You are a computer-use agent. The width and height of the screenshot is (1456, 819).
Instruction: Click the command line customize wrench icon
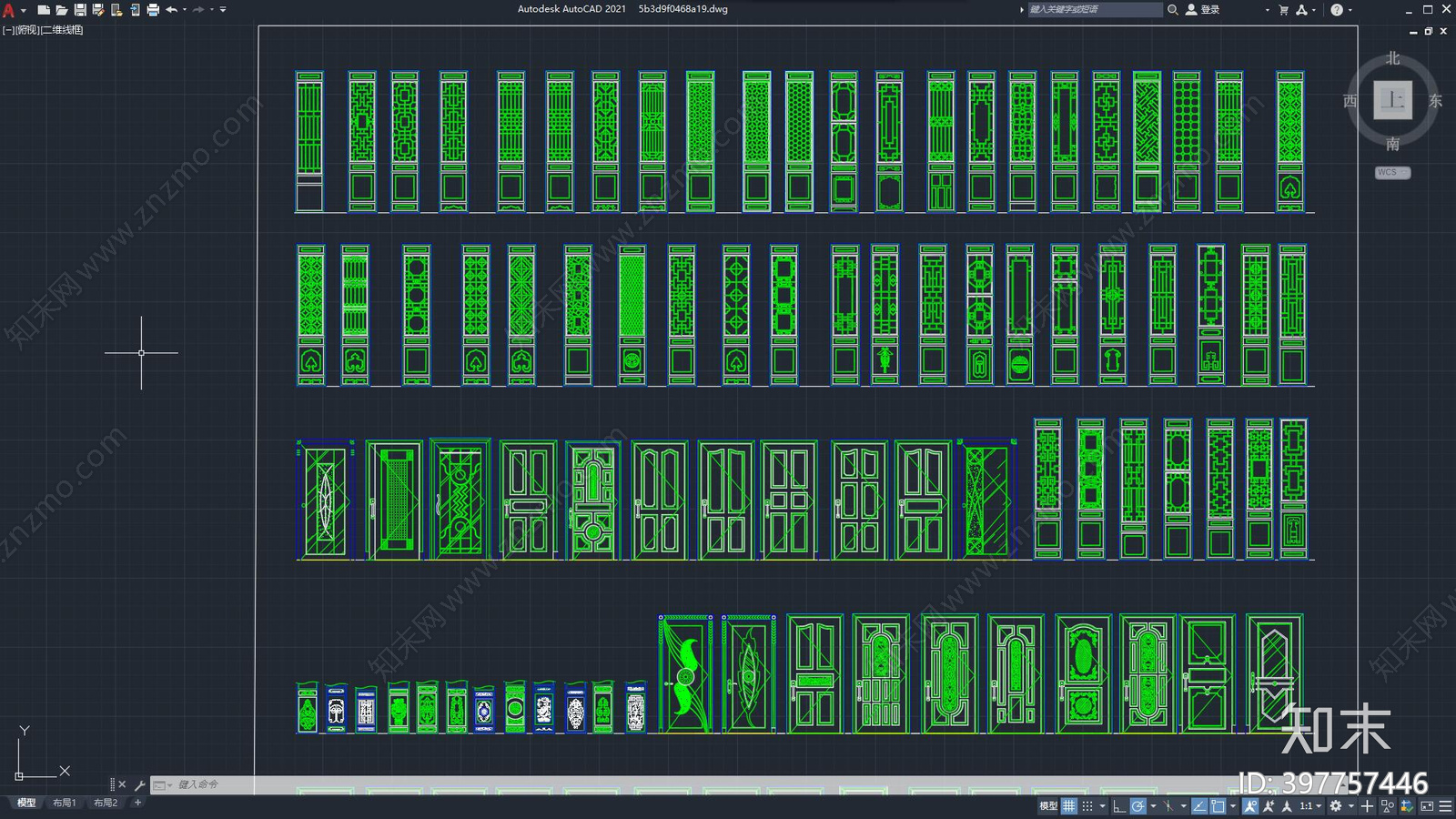139,784
